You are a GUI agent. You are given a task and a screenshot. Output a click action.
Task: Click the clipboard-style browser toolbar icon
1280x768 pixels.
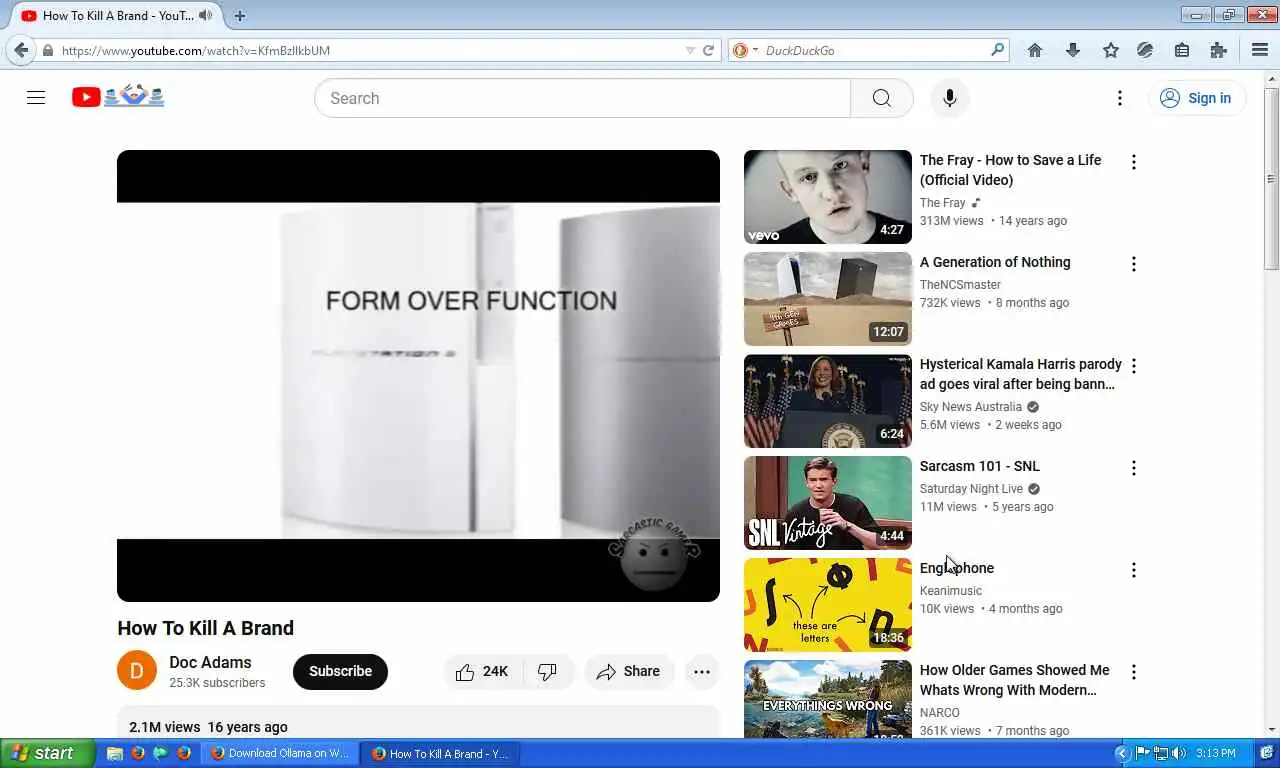pyautogui.click(x=1182, y=50)
